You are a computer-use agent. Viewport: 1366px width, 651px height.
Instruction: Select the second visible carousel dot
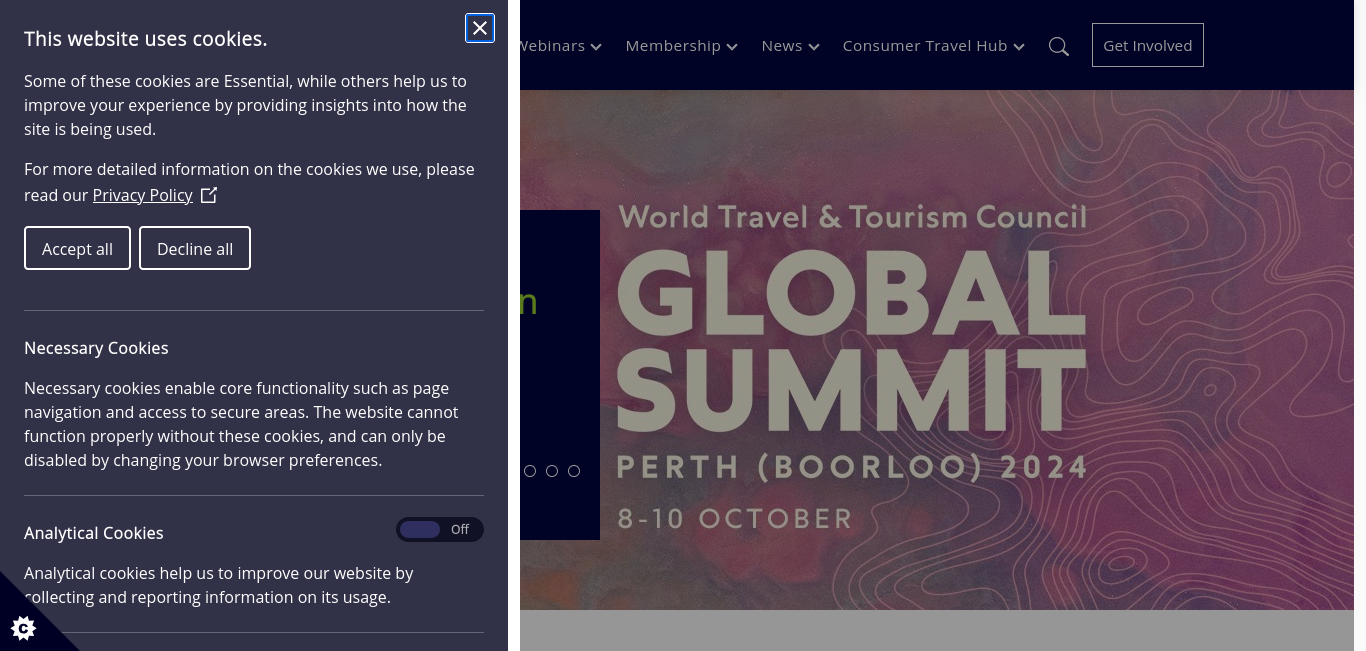click(x=552, y=471)
